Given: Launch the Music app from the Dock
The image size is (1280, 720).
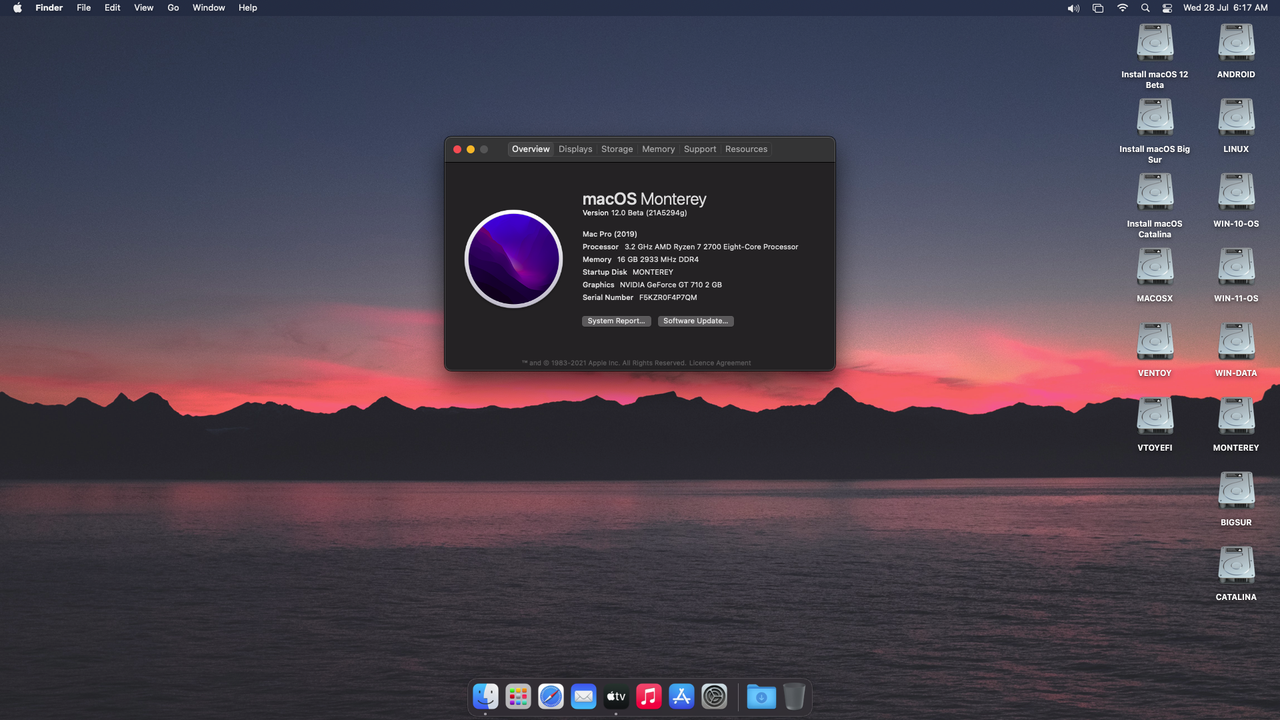Looking at the screenshot, I should click(649, 696).
